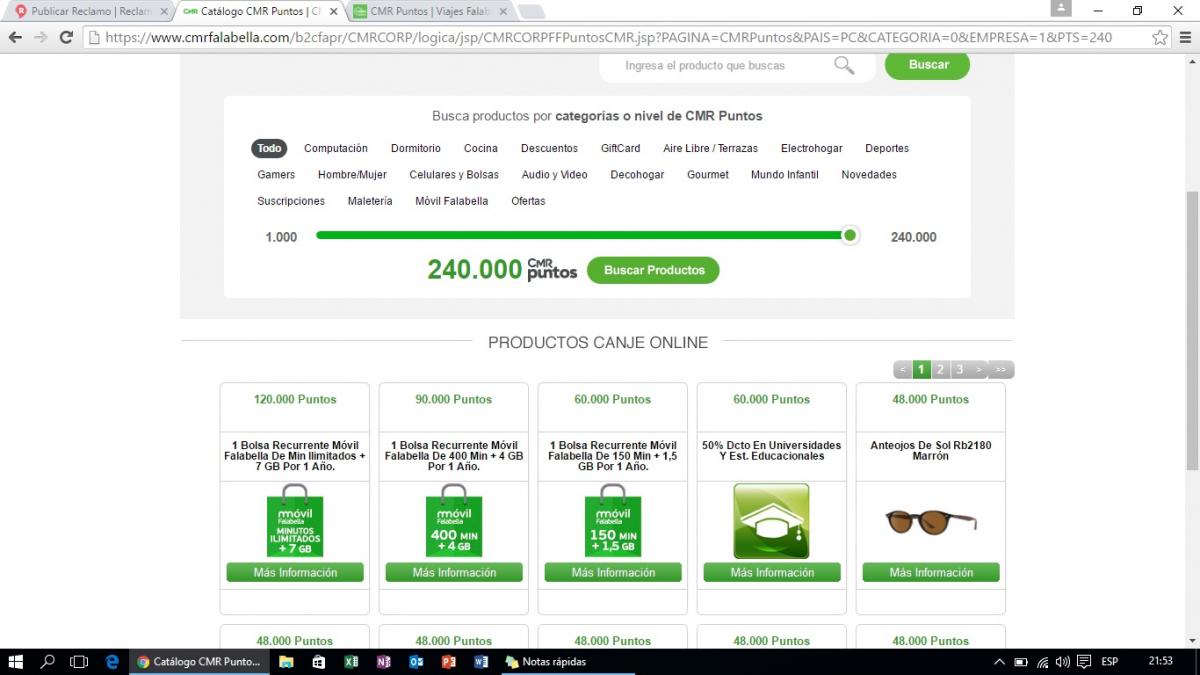Click the ESP language indicator in tray
Viewport: 1200px width, 675px height.
[1109, 661]
